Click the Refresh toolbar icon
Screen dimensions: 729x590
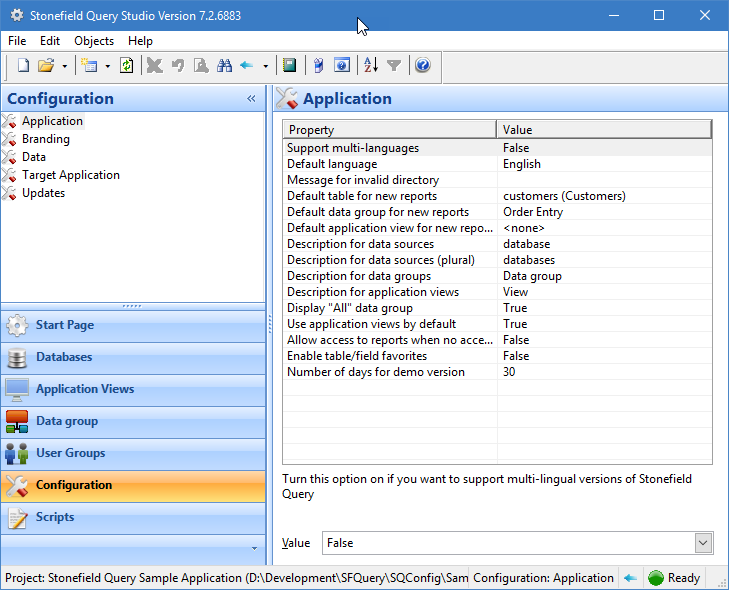(126, 66)
